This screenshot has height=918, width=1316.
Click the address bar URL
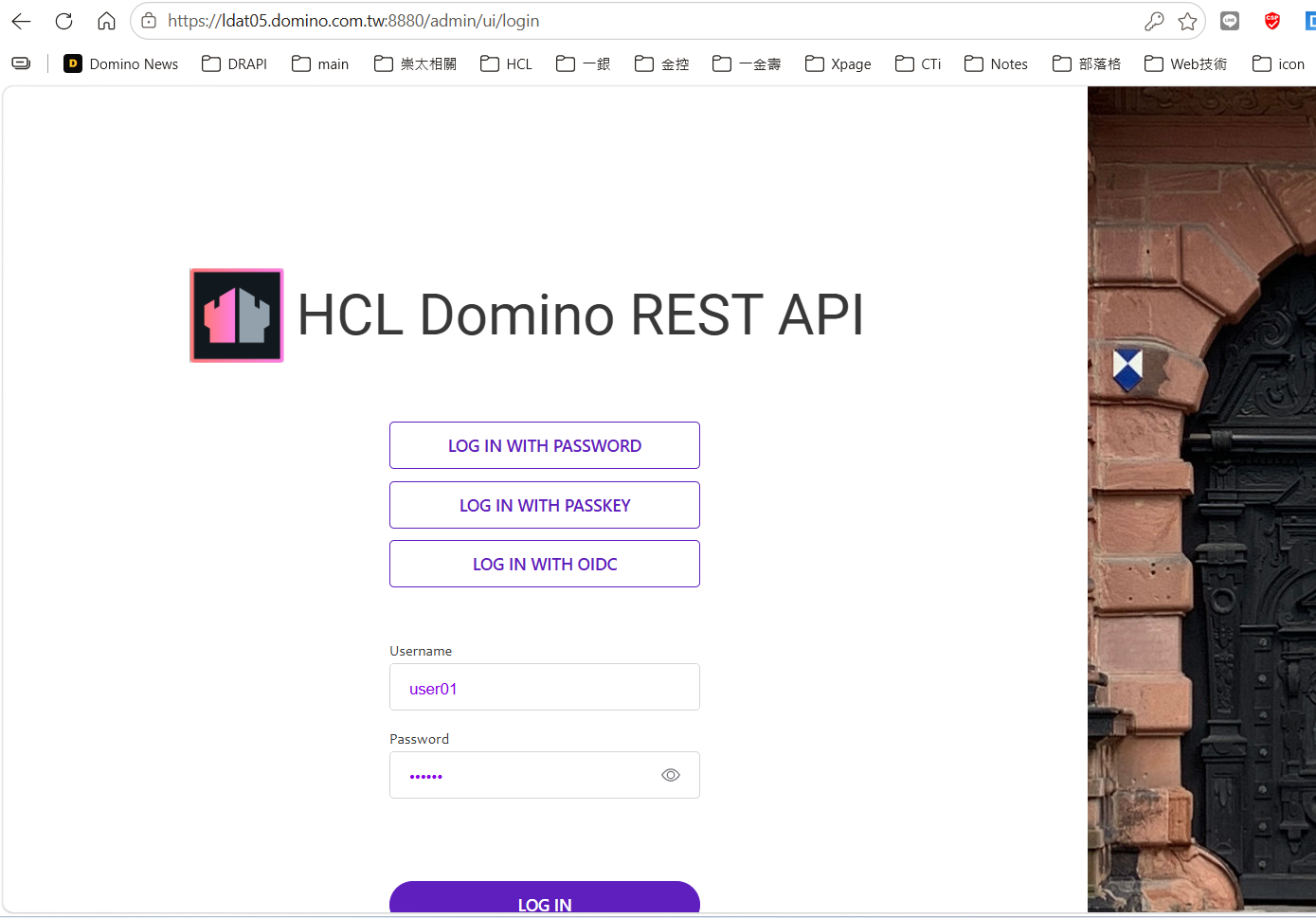point(353,21)
